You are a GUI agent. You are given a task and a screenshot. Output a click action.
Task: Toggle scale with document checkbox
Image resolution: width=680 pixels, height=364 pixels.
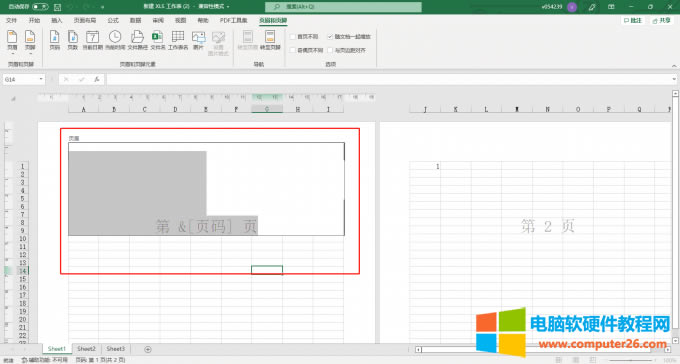[330, 37]
